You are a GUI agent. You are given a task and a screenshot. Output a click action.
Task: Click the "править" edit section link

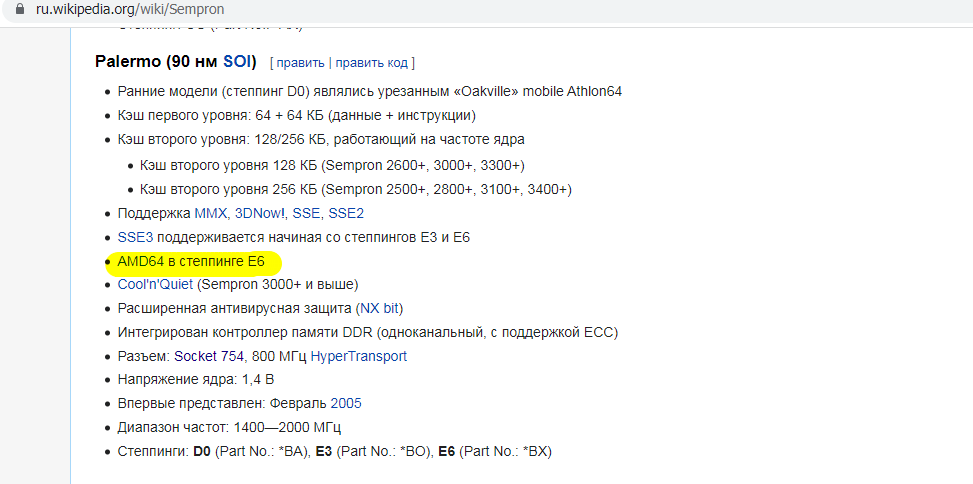tap(300, 63)
